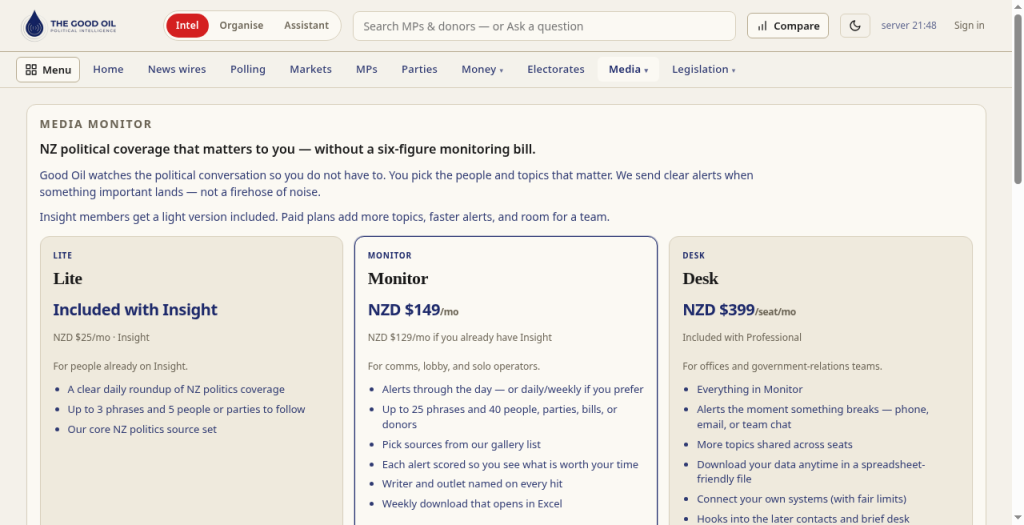Click 'NZD $25/mo · Insight' text
The height and width of the screenshot is (525, 1024).
click(x=101, y=338)
